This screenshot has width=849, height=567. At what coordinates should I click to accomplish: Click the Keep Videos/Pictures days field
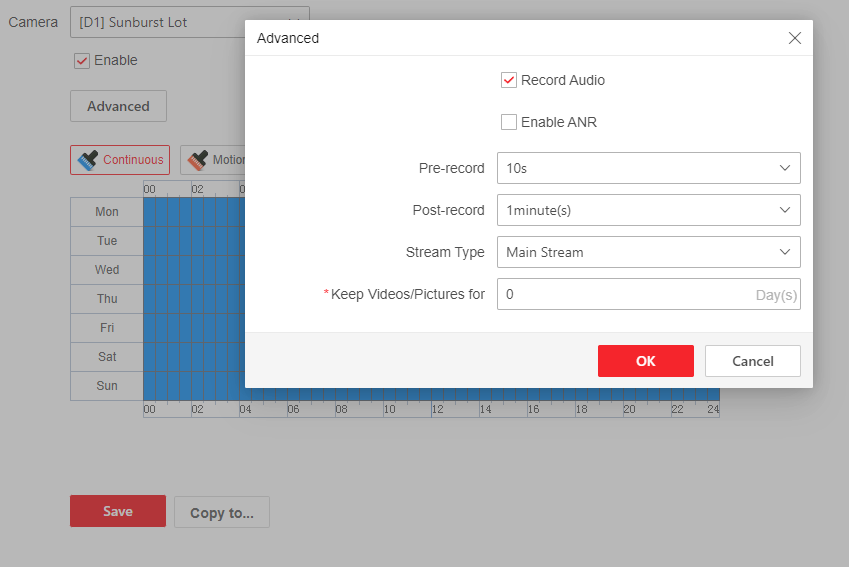[x=625, y=294]
